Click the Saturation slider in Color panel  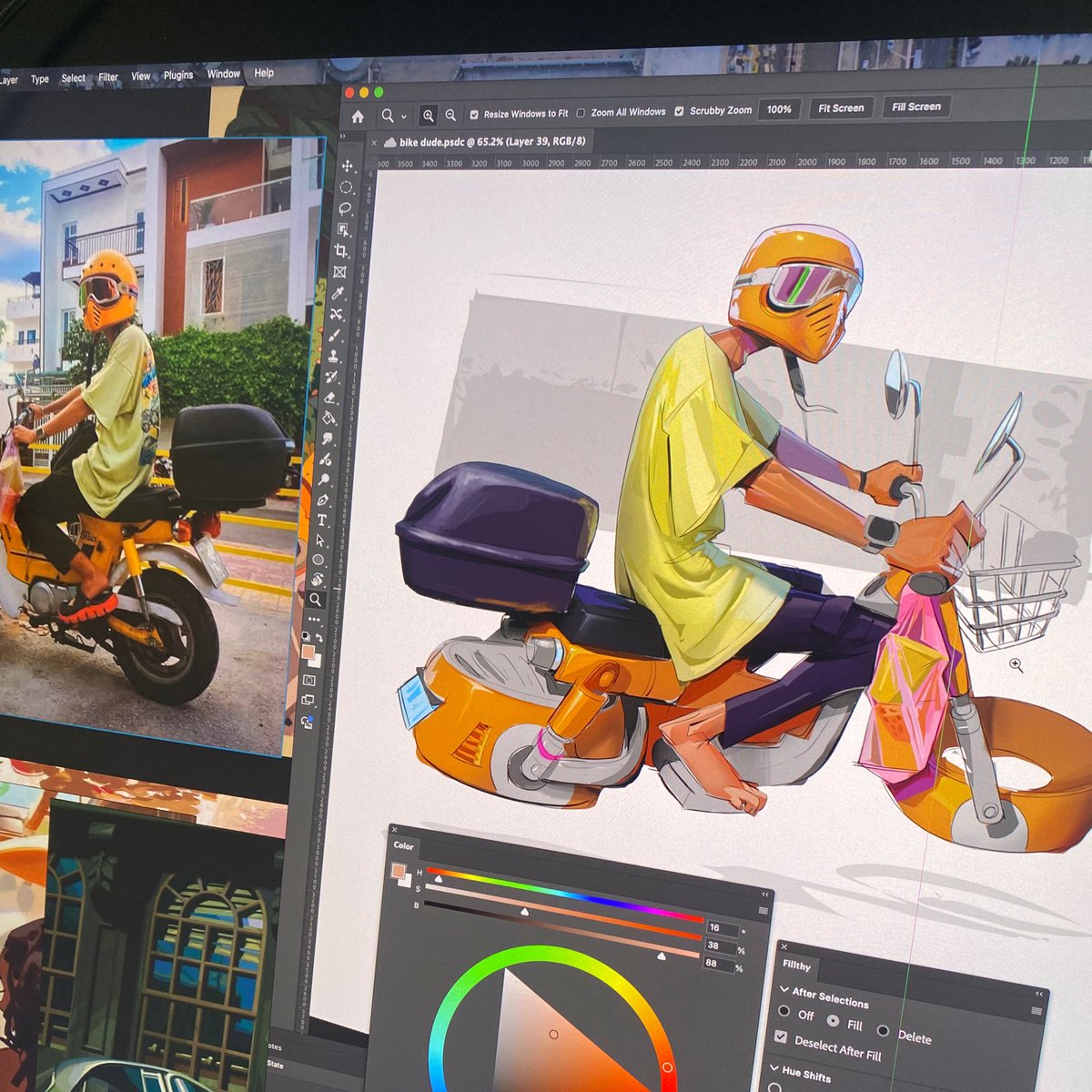point(563,912)
